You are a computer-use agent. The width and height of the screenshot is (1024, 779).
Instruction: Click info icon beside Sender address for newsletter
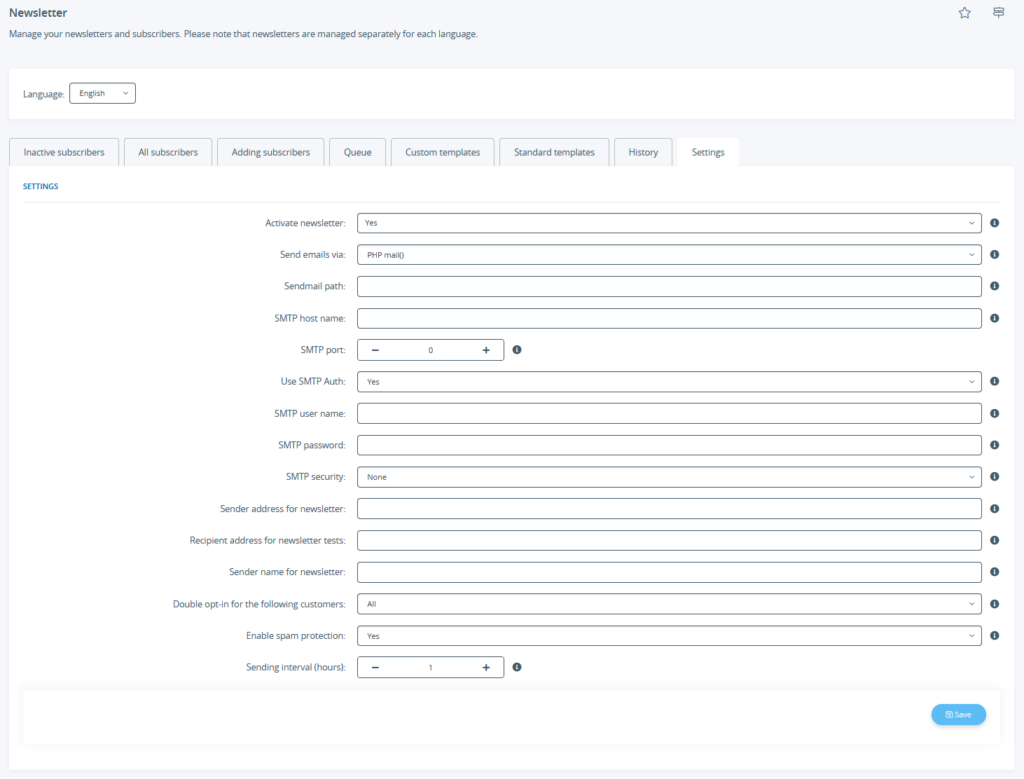point(994,508)
